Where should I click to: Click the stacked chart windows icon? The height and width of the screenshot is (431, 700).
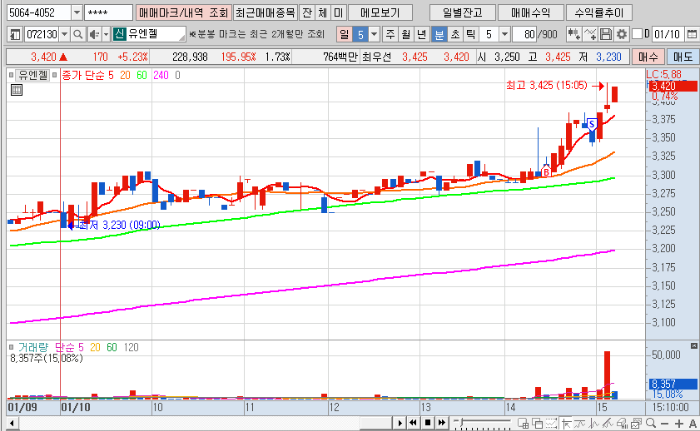(x=636, y=423)
